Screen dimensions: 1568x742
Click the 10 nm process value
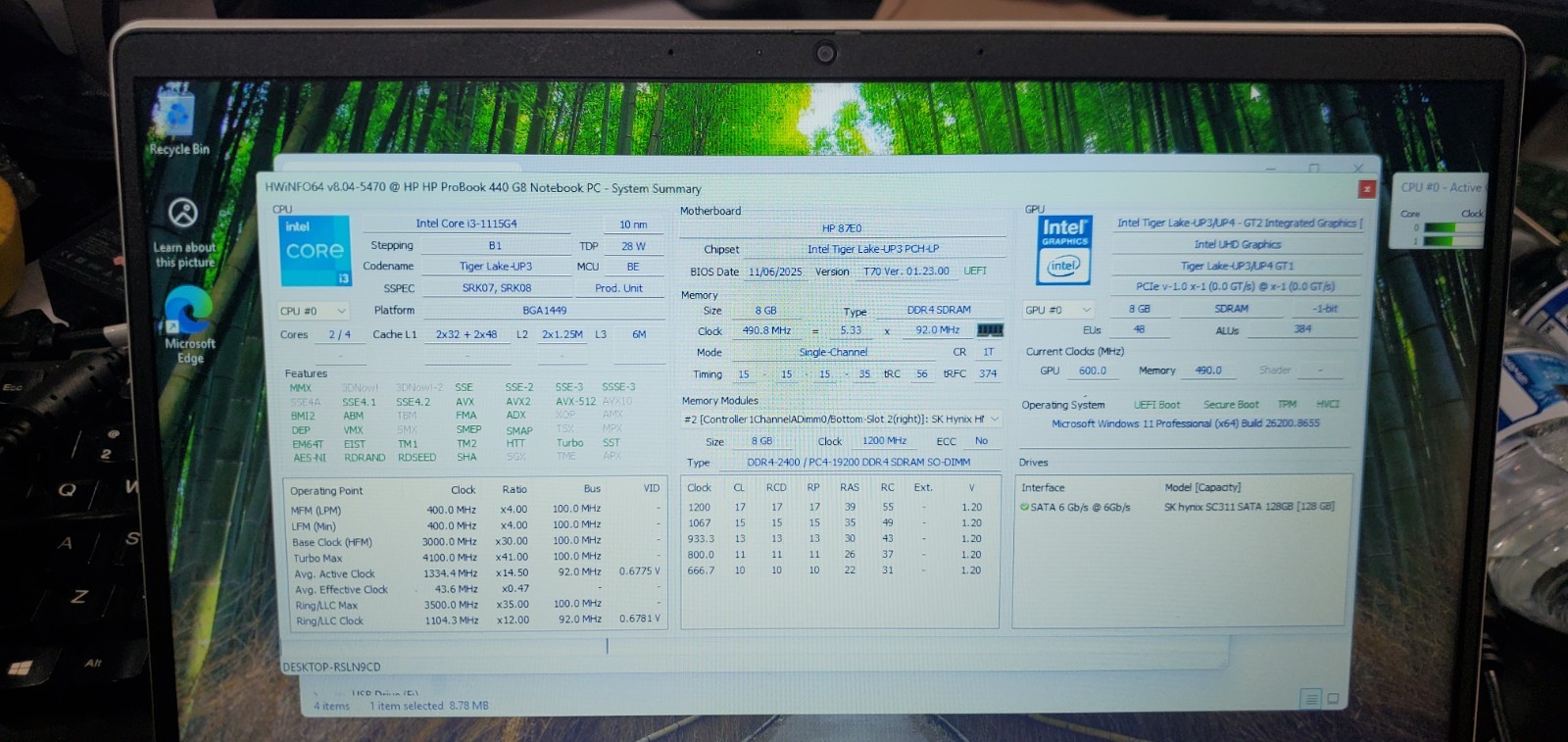coord(633,224)
